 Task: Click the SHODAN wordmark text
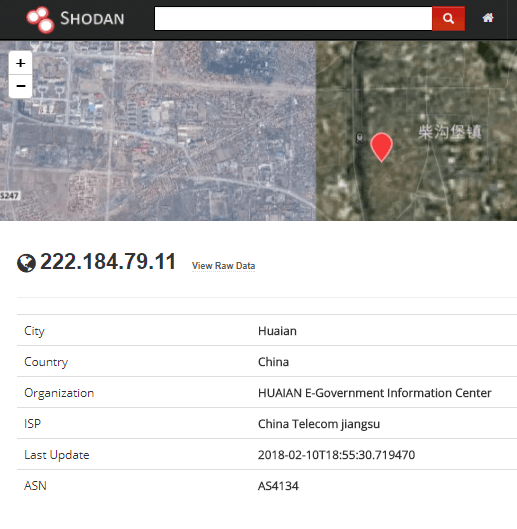pos(92,19)
